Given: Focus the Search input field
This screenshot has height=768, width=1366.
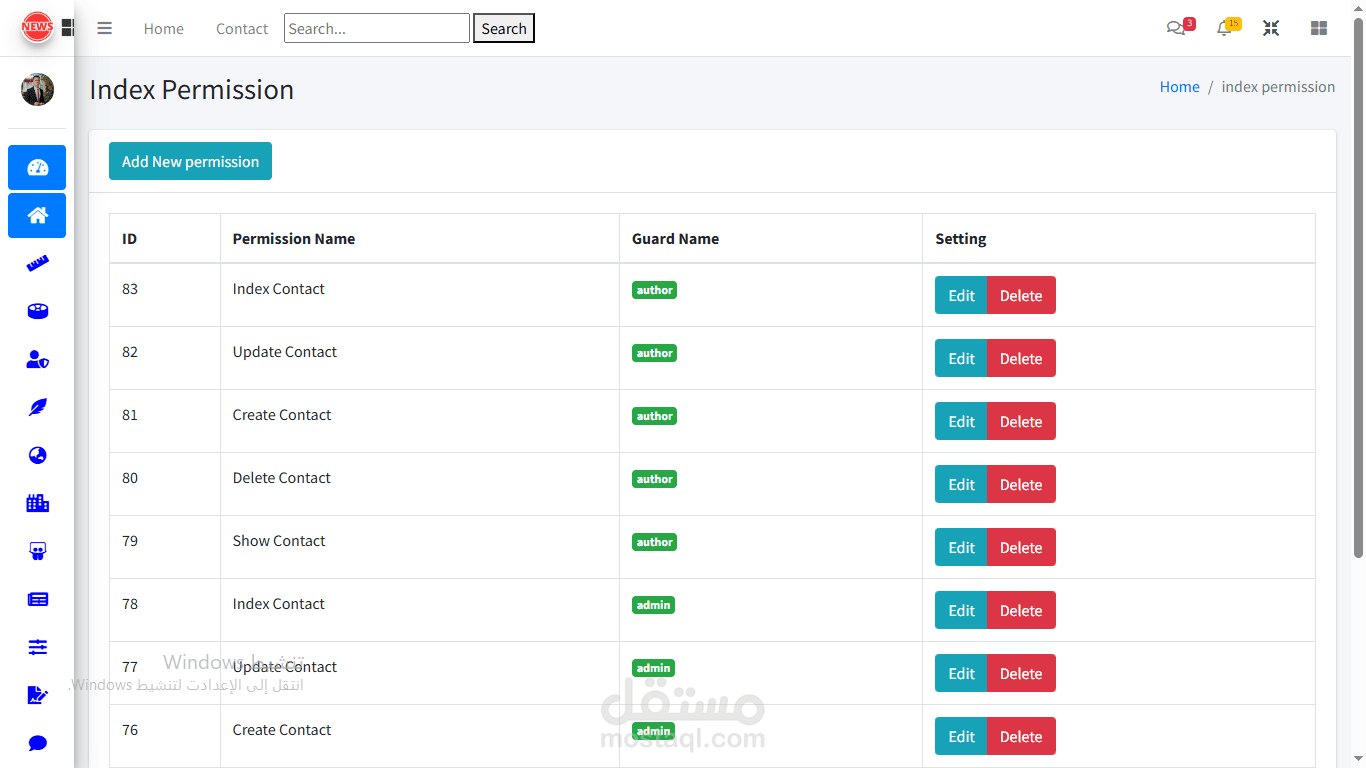Looking at the screenshot, I should (x=377, y=28).
